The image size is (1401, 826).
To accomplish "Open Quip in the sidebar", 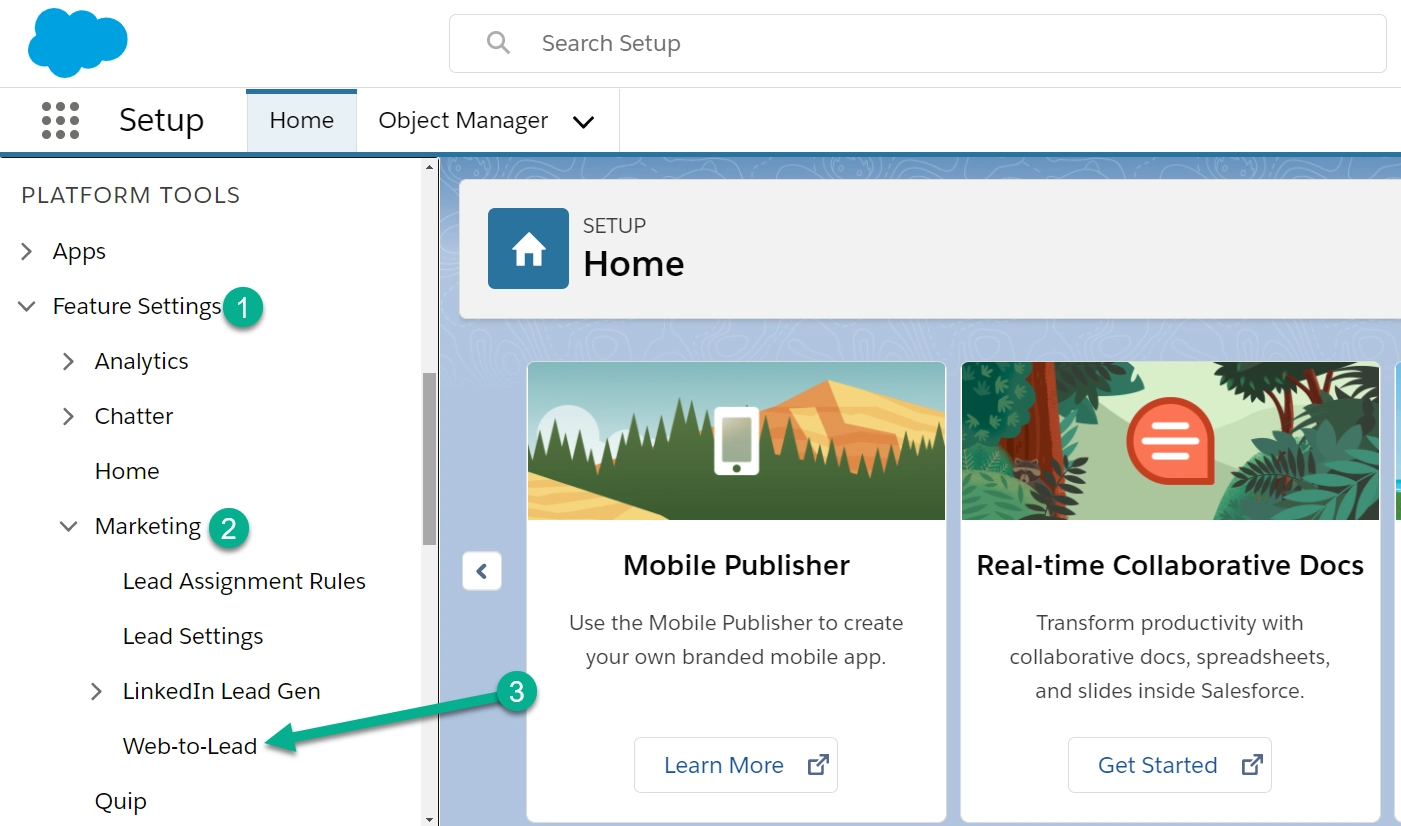I will pos(120,801).
